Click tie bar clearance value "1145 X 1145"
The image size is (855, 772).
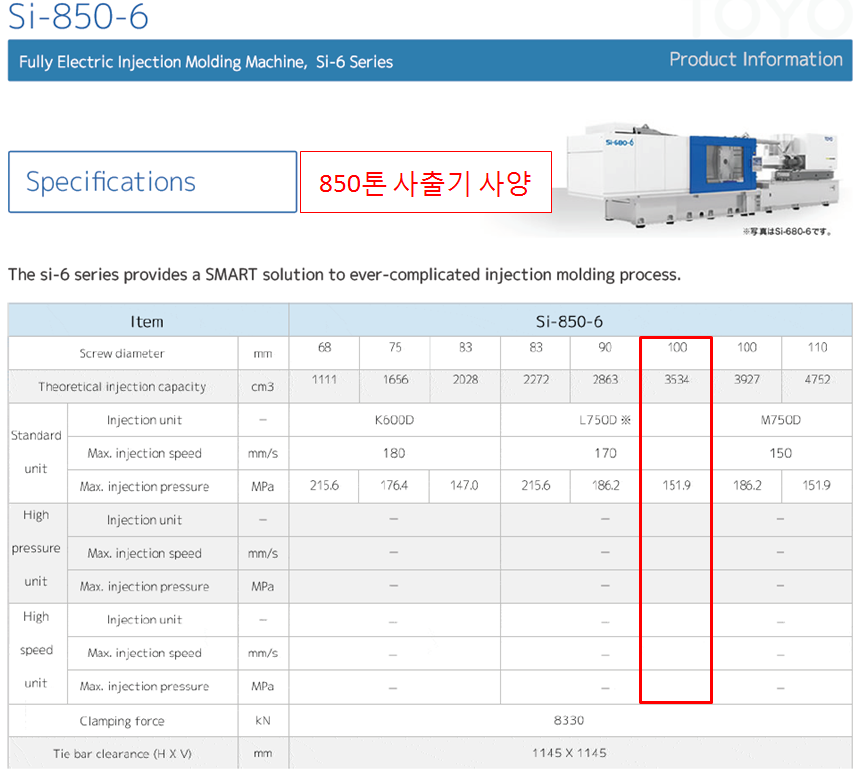(569, 753)
